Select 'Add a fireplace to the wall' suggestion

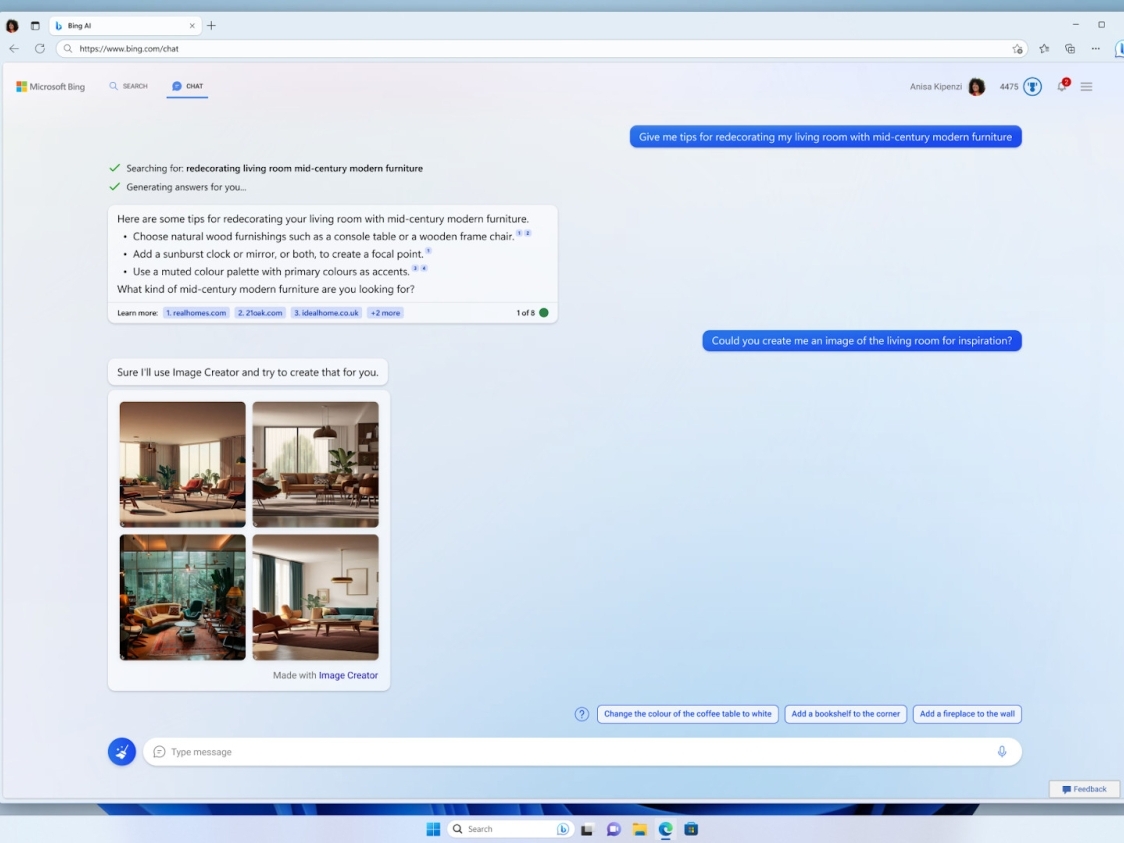pyautogui.click(x=966, y=714)
